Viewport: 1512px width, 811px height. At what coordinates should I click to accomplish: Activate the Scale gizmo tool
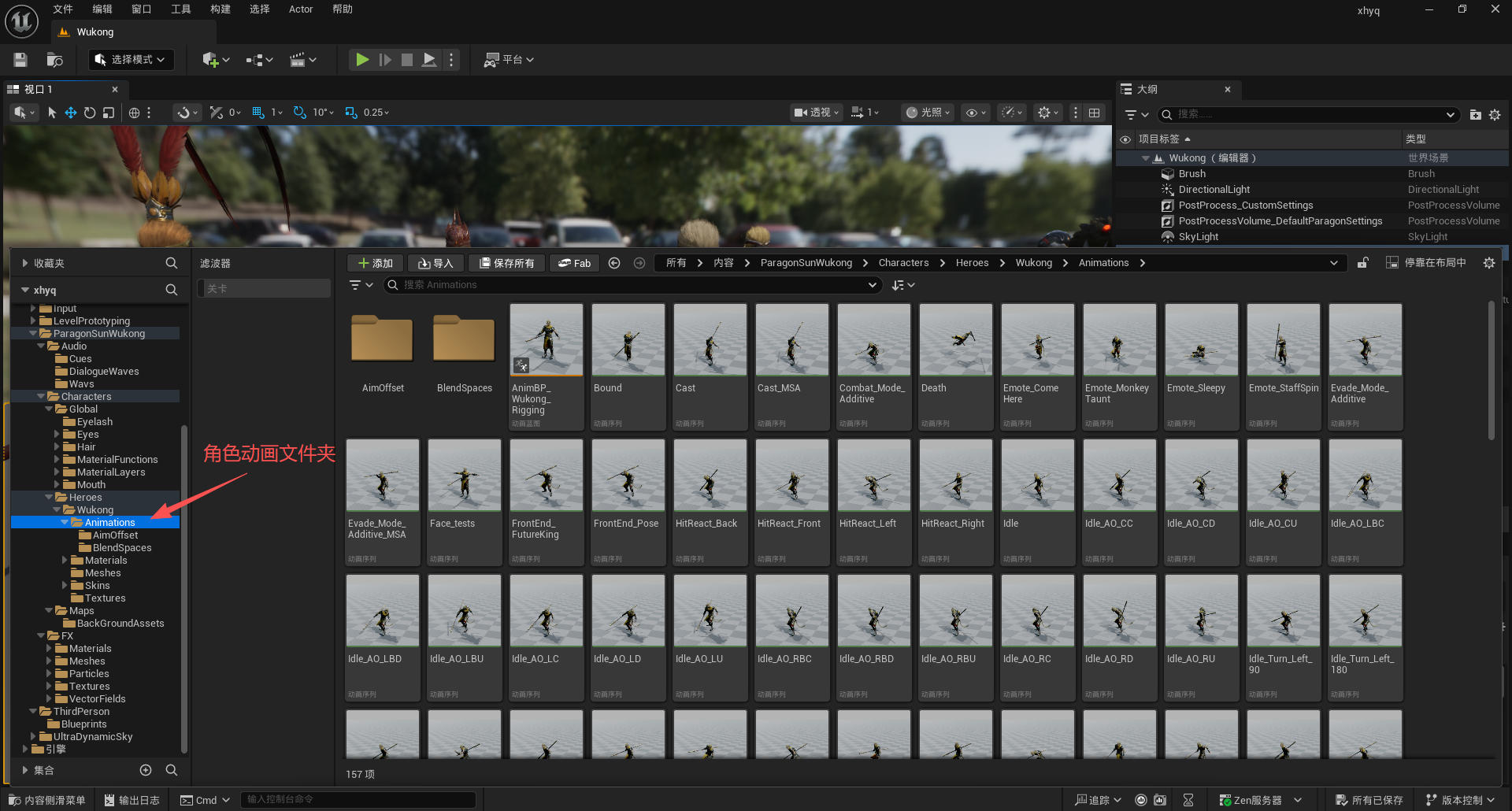coord(109,113)
